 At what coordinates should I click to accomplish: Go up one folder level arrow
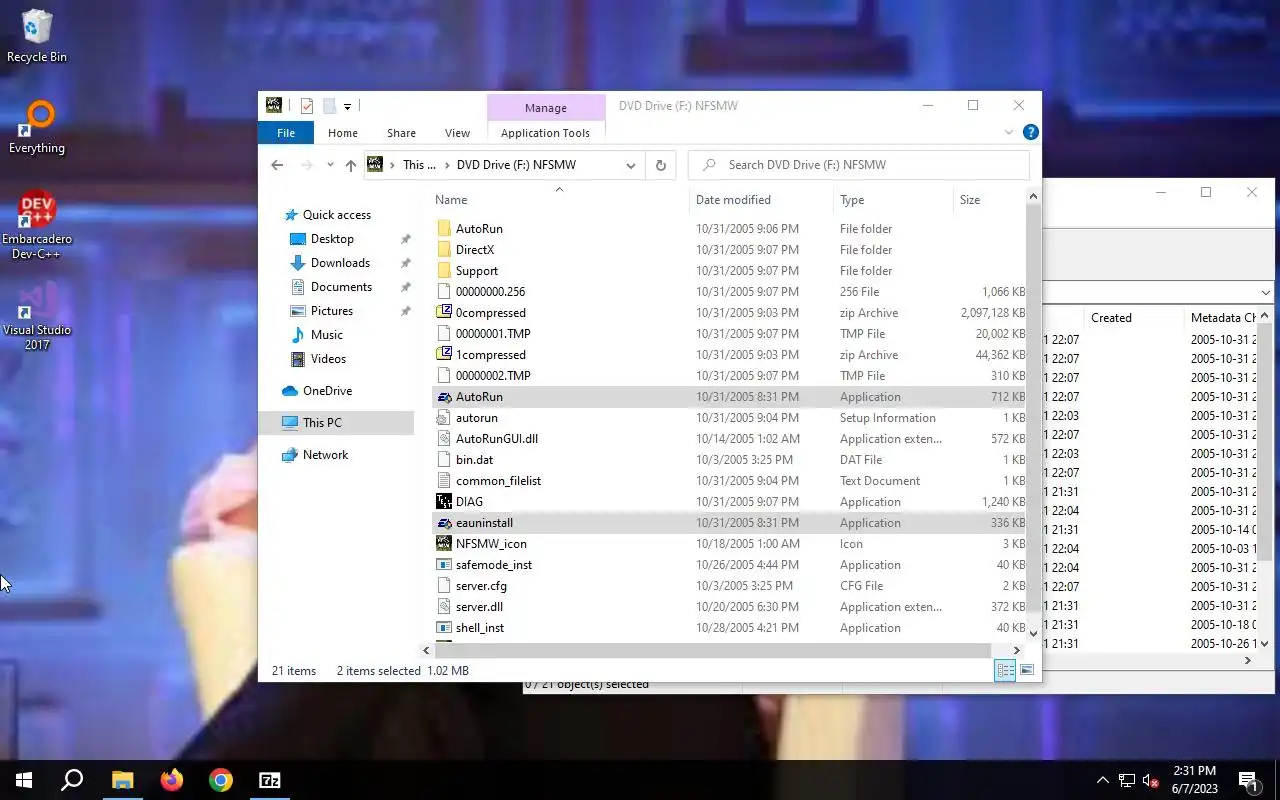click(350, 165)
